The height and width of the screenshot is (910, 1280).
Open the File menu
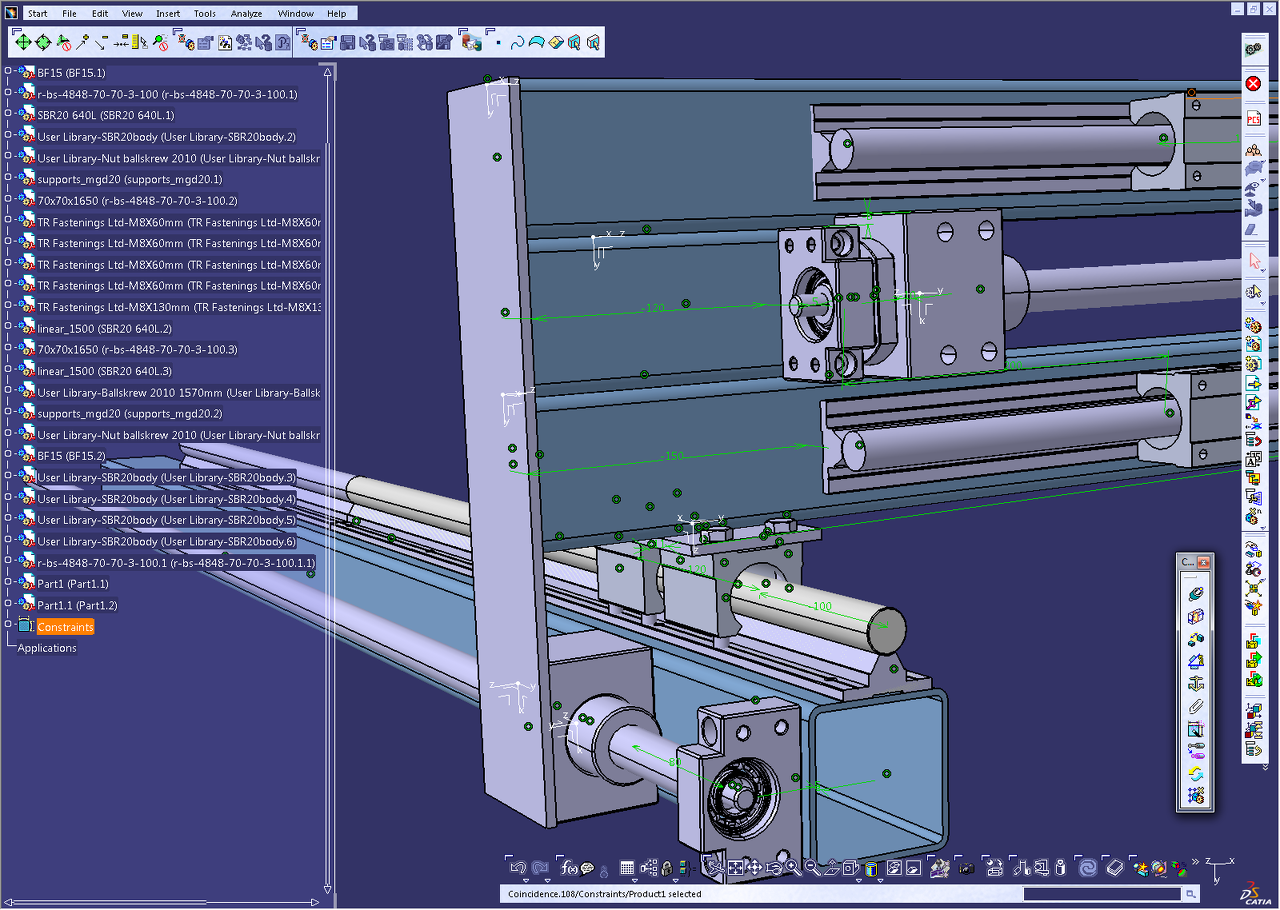click(69, 14)
